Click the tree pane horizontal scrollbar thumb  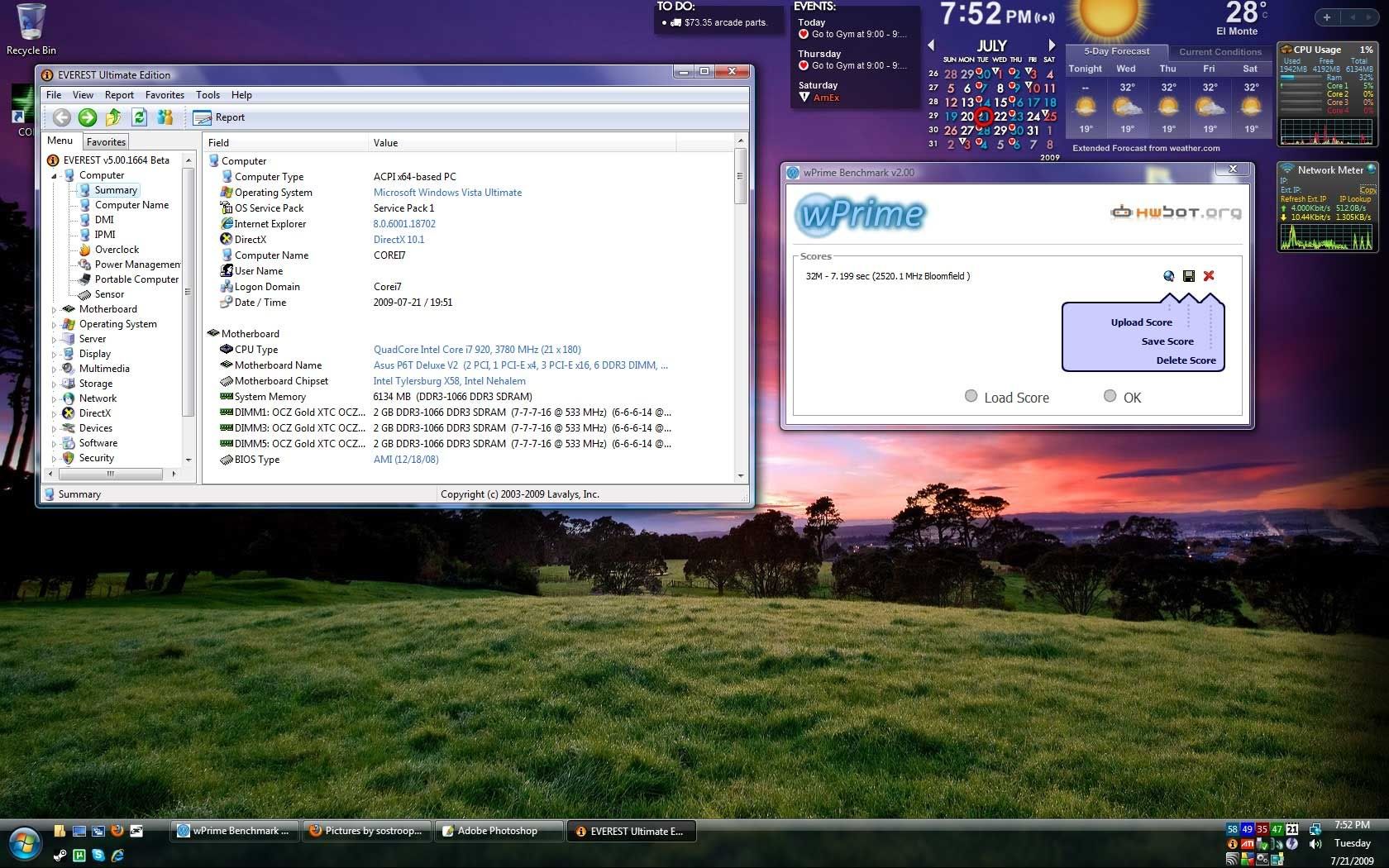[x=109, y=474]
